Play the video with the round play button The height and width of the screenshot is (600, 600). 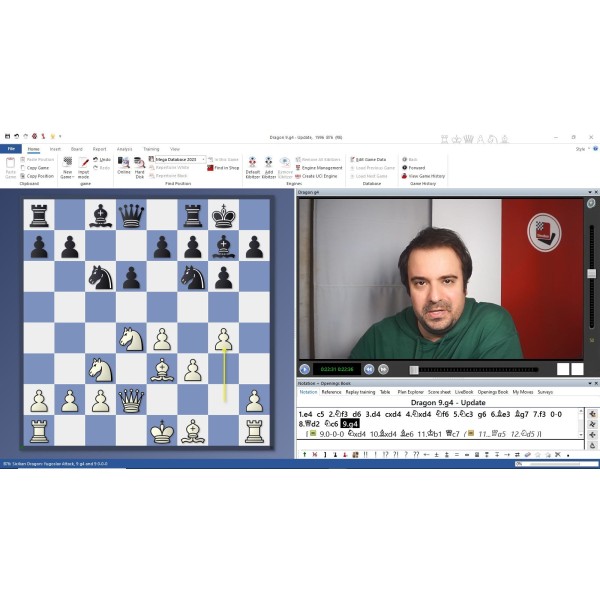[305, 369]
